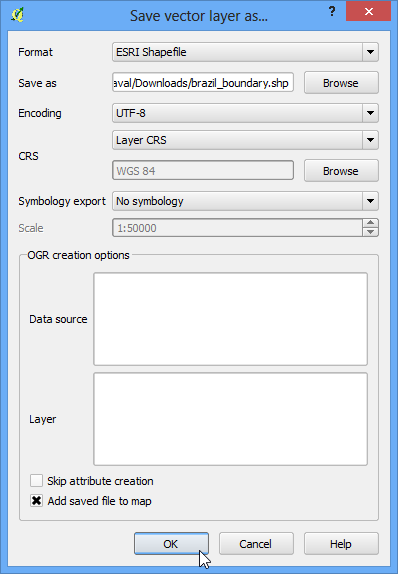The width and height of the screenshot is (398, 574).
Task: Enable Skip attribute creation checkbox
Action: tap(36, 481)
